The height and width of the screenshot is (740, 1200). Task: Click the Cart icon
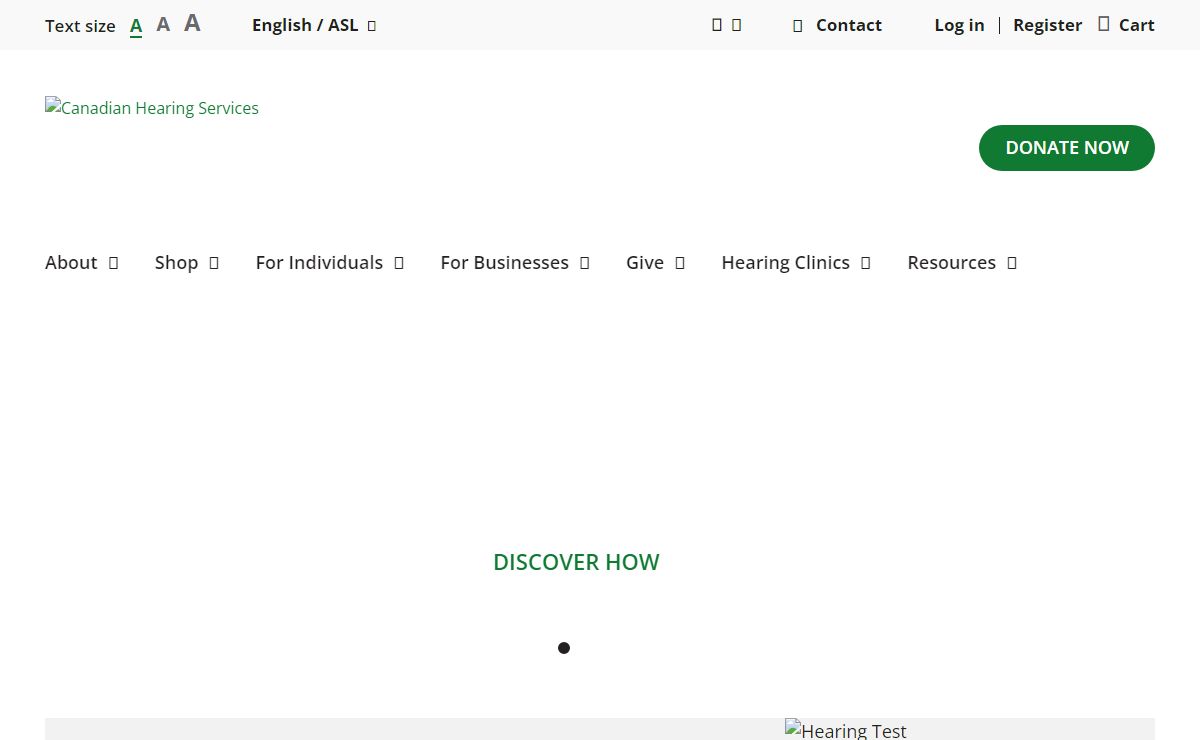coord(1104,24)
